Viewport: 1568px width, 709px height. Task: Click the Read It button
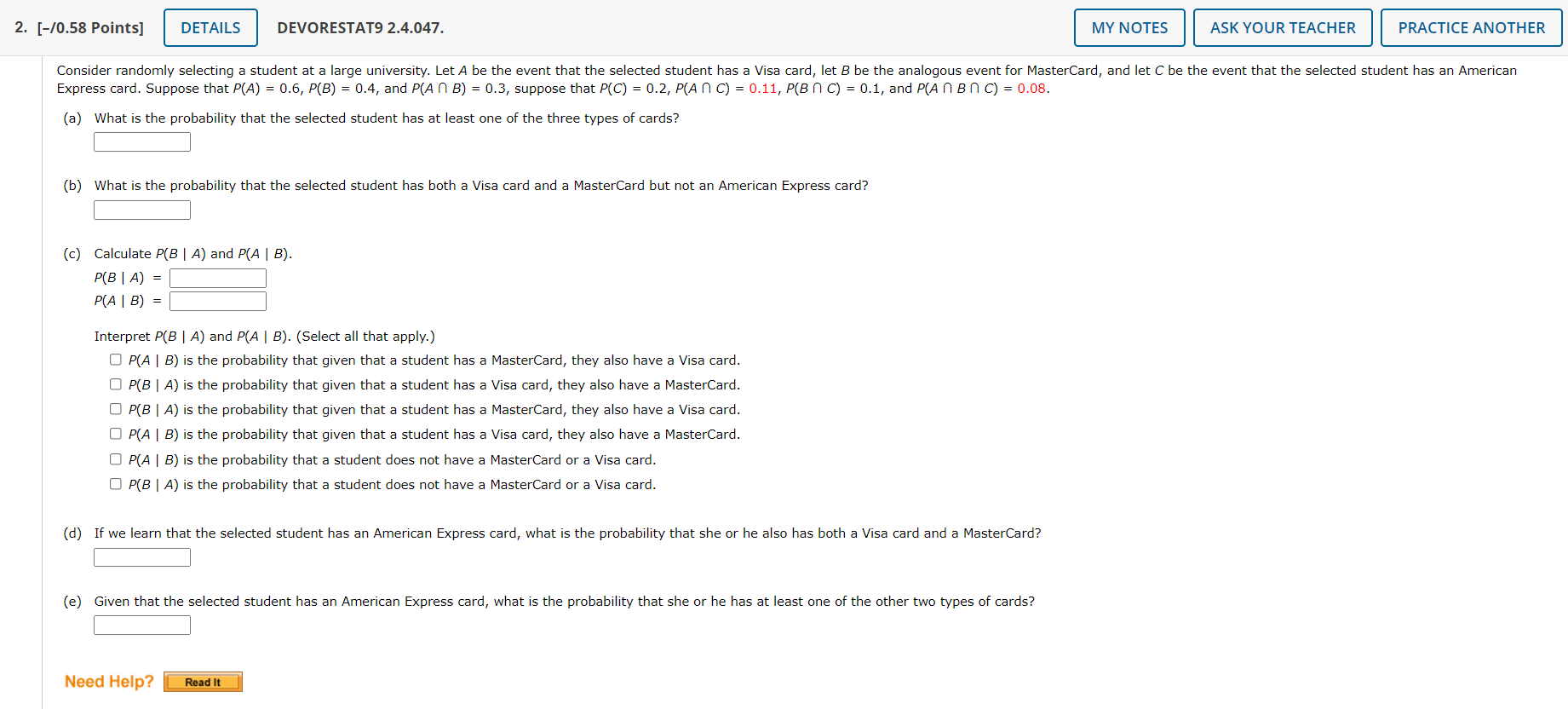202,681
